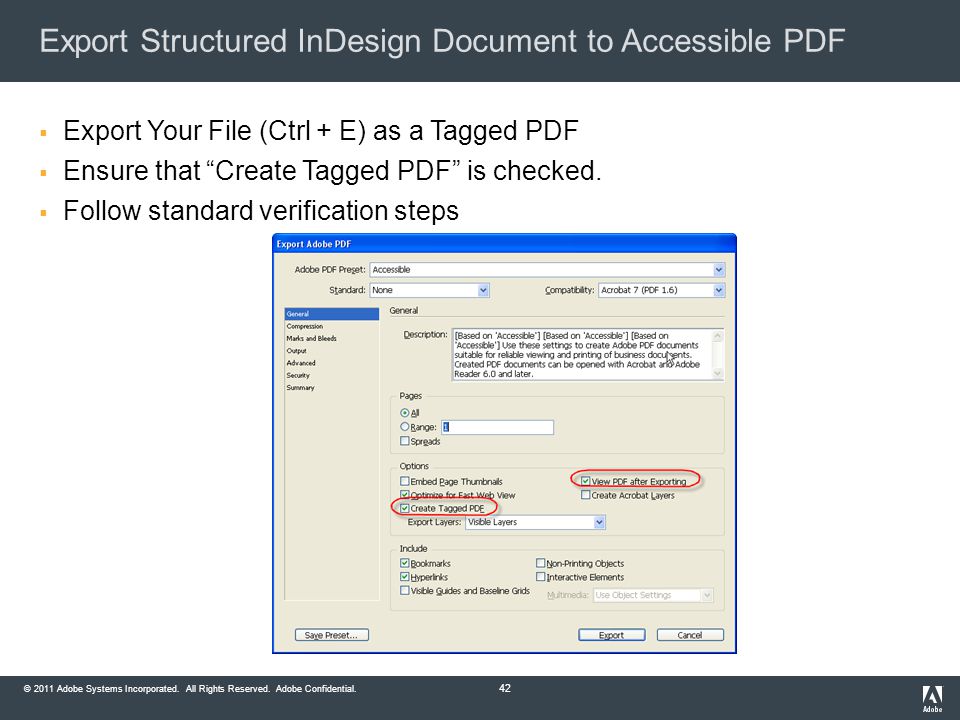The width and height of the screenshot is (960, 720).
Task: Toggle the Create Tagged PDF checkbox
Action: [405, 508]
